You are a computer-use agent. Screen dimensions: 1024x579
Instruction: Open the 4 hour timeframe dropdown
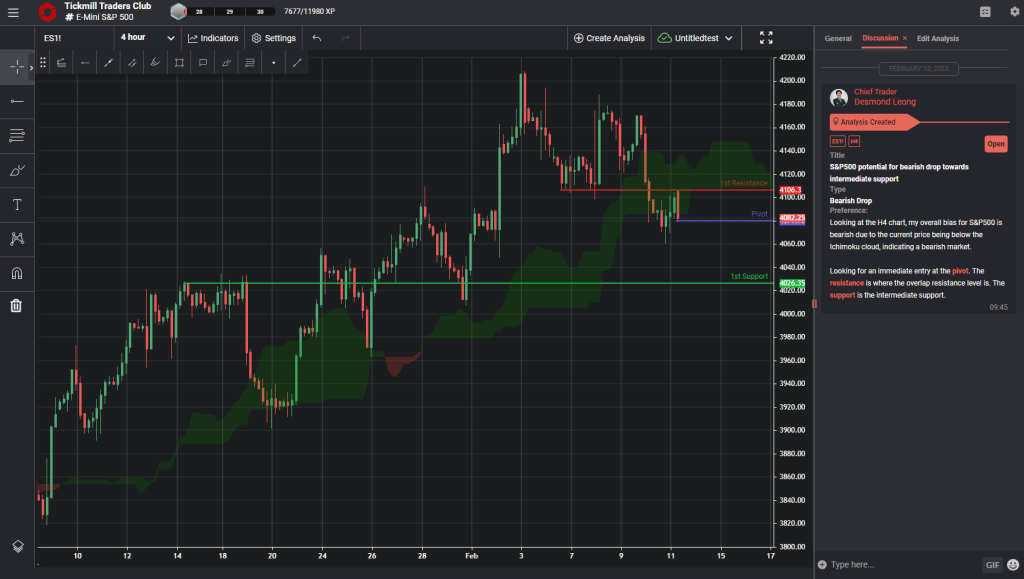point(145,37)
